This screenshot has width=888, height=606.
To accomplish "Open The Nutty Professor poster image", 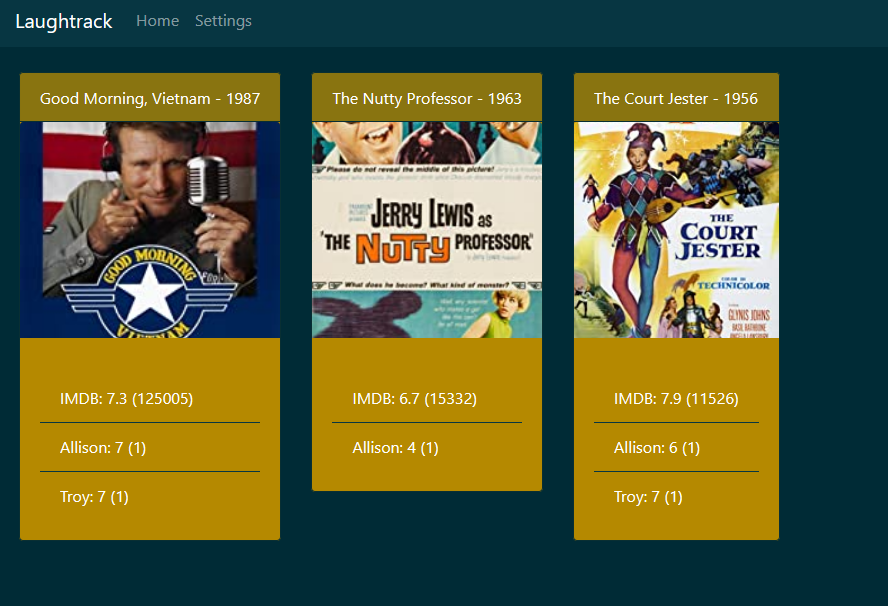I will pos(427,230).
